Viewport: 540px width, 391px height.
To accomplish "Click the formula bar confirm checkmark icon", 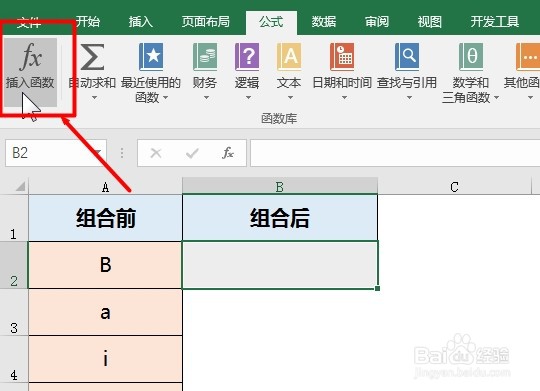I will 192,153.
